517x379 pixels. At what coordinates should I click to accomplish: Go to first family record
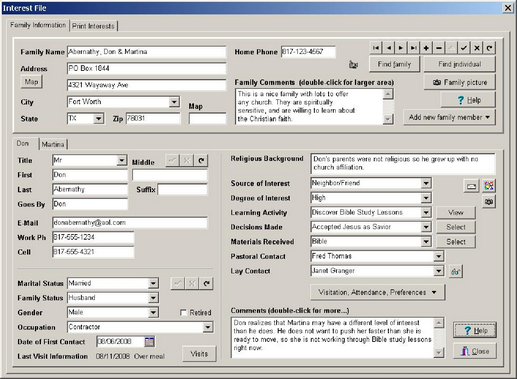[376, 48]
